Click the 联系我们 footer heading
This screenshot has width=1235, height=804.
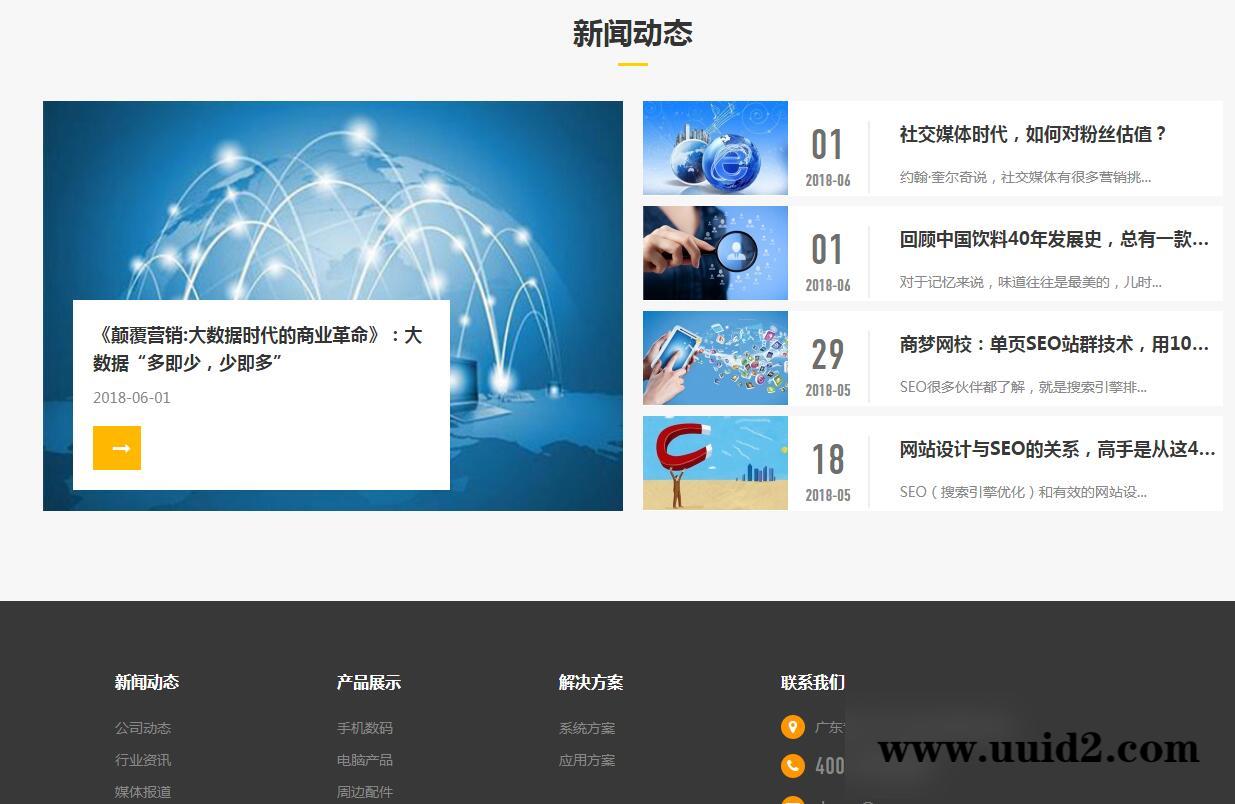[812, 682]
